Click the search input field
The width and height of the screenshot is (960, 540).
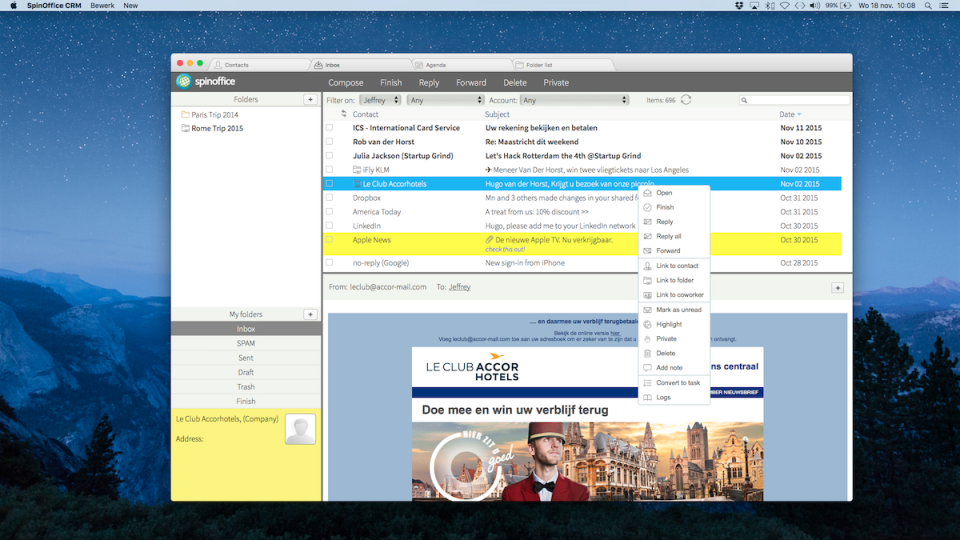pyautogui.click(x=794, y=100)
